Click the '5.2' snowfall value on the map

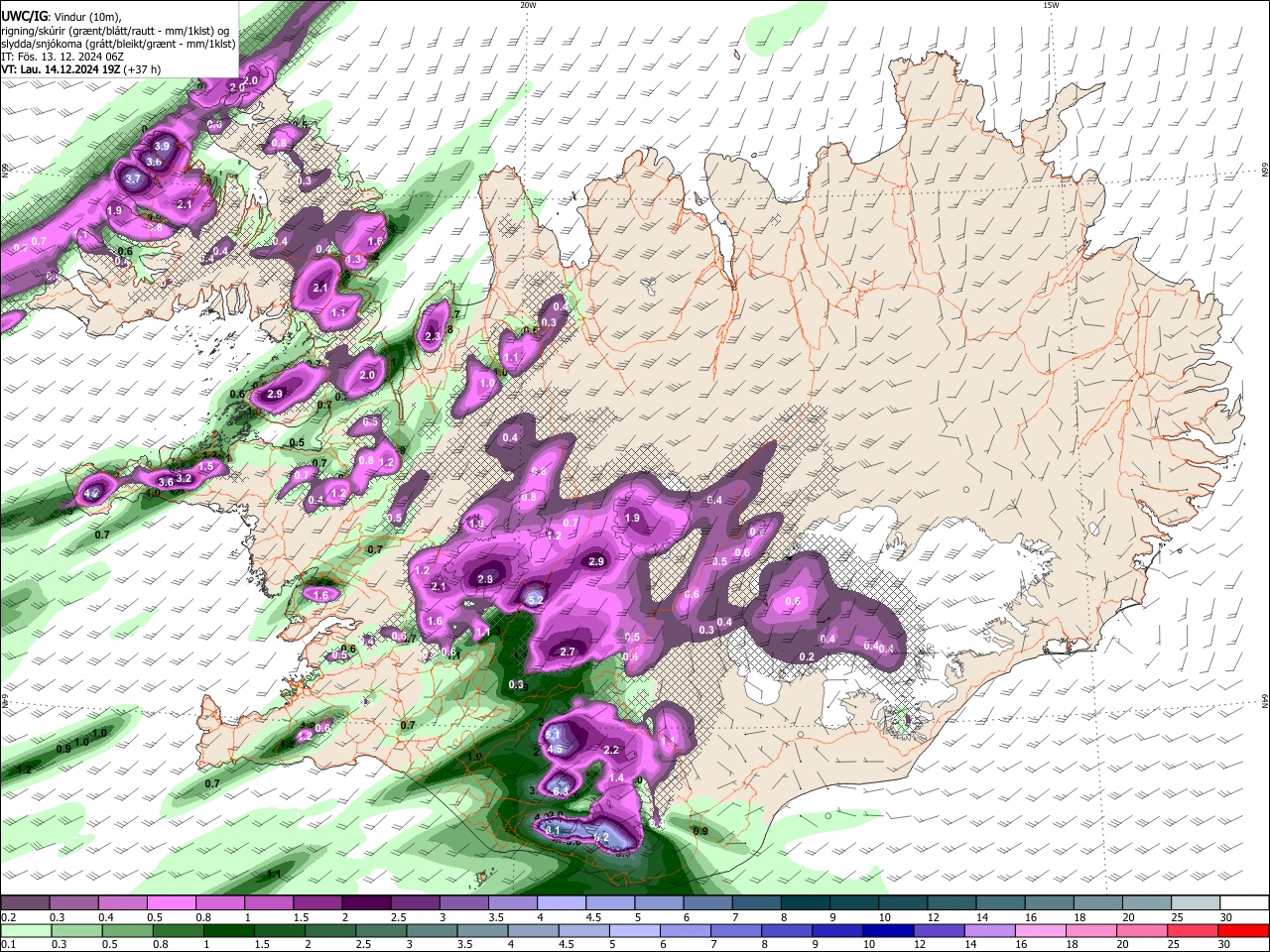535,599
